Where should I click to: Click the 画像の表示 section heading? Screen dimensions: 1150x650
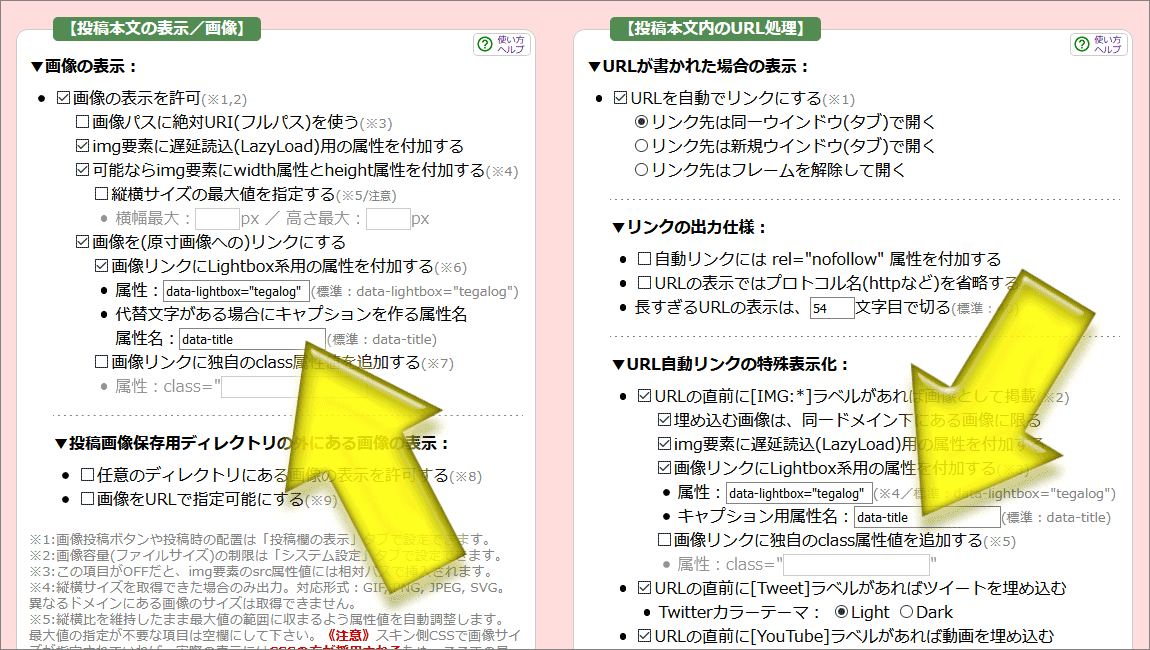(84, 66)
